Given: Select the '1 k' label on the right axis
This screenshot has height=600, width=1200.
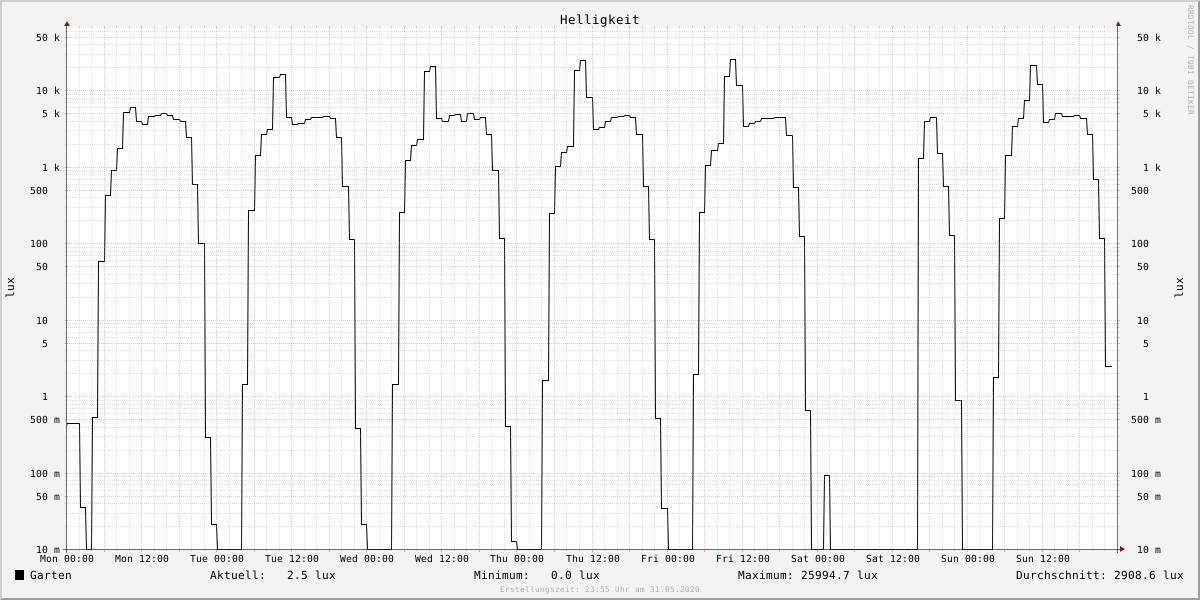Looking at the screenshot, I should point(1152,168).
